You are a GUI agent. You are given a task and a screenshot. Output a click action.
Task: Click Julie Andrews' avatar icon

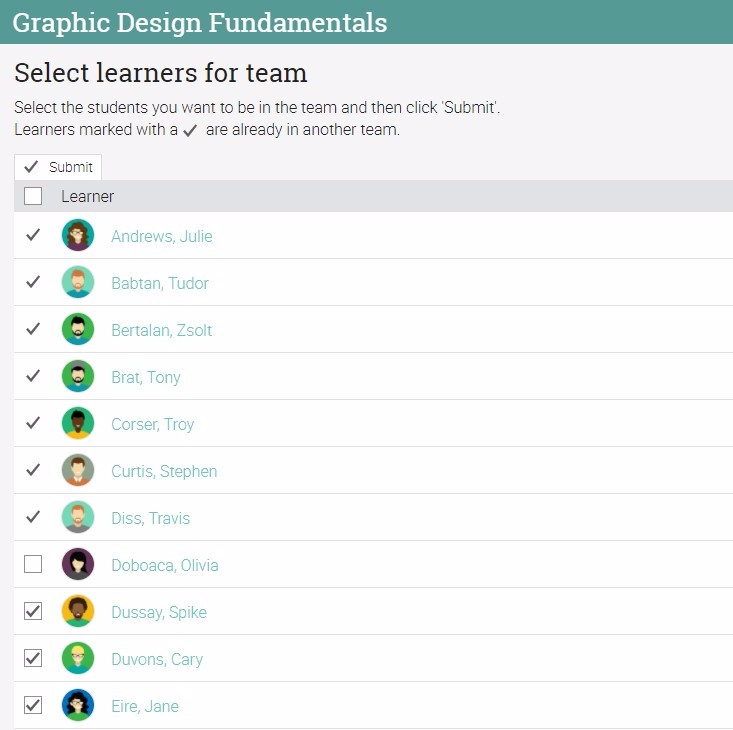(78, 236)
